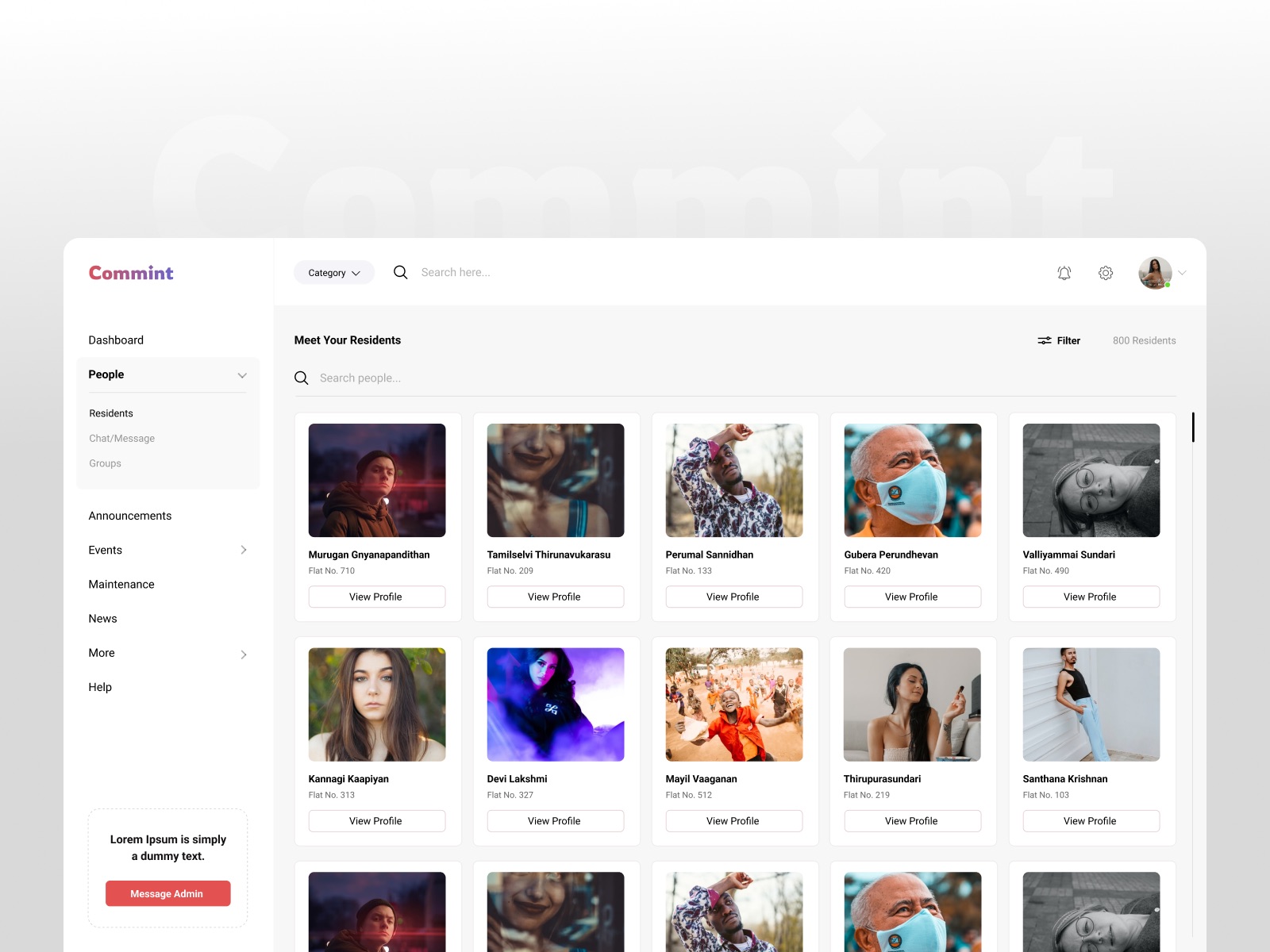This screenshot has width=1270, height=952.
Task: View profile of Kannagi Kaapiyan
Action: coord(376,821)
